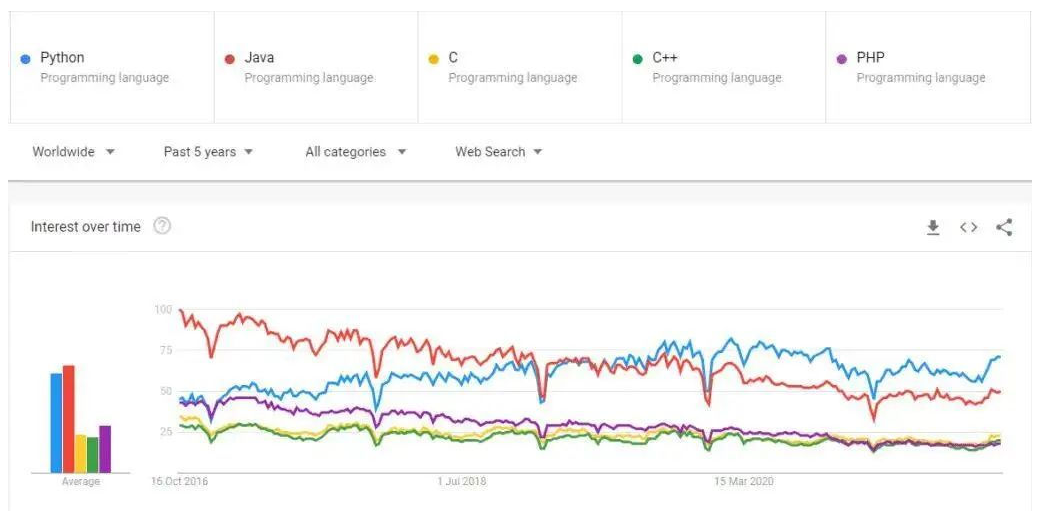Click the red Java color dot
This screenshot has width=1040, height=511.
tap(230, 59)
